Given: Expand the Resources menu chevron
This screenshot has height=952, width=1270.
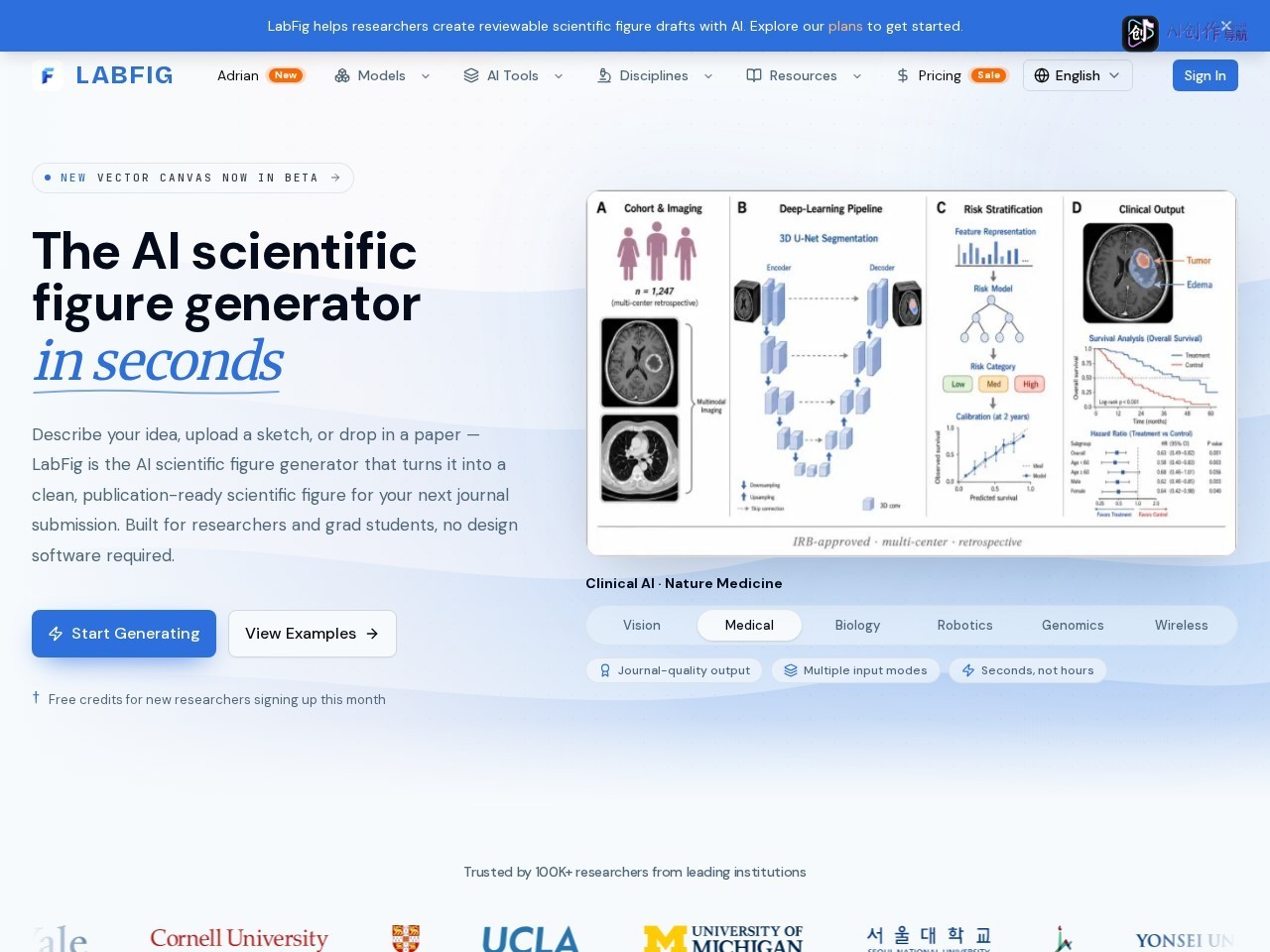Looking at the screenshot, I should (x=857, y=75).
